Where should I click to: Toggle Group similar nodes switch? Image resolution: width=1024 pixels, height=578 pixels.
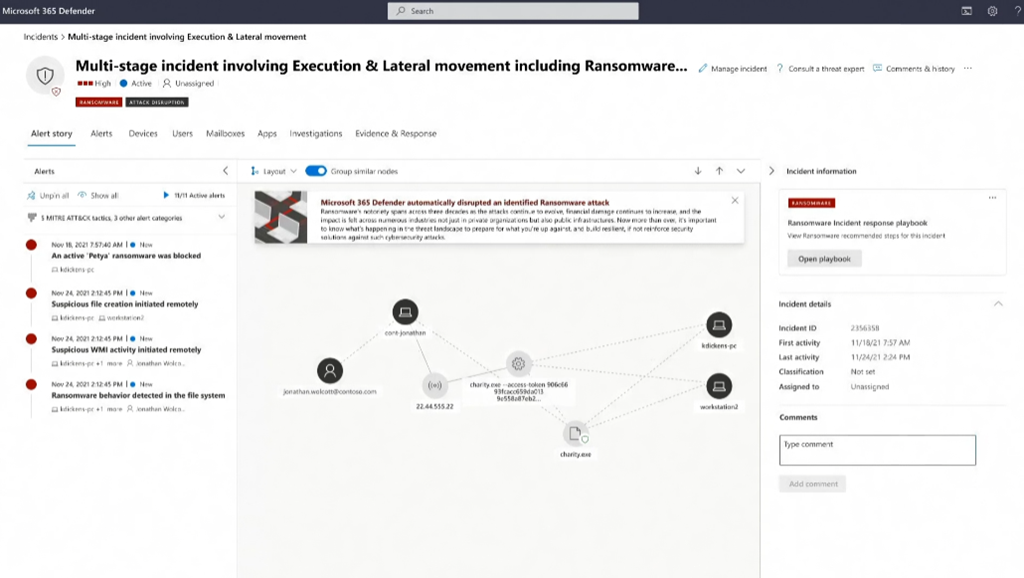[x=316, y=171]
